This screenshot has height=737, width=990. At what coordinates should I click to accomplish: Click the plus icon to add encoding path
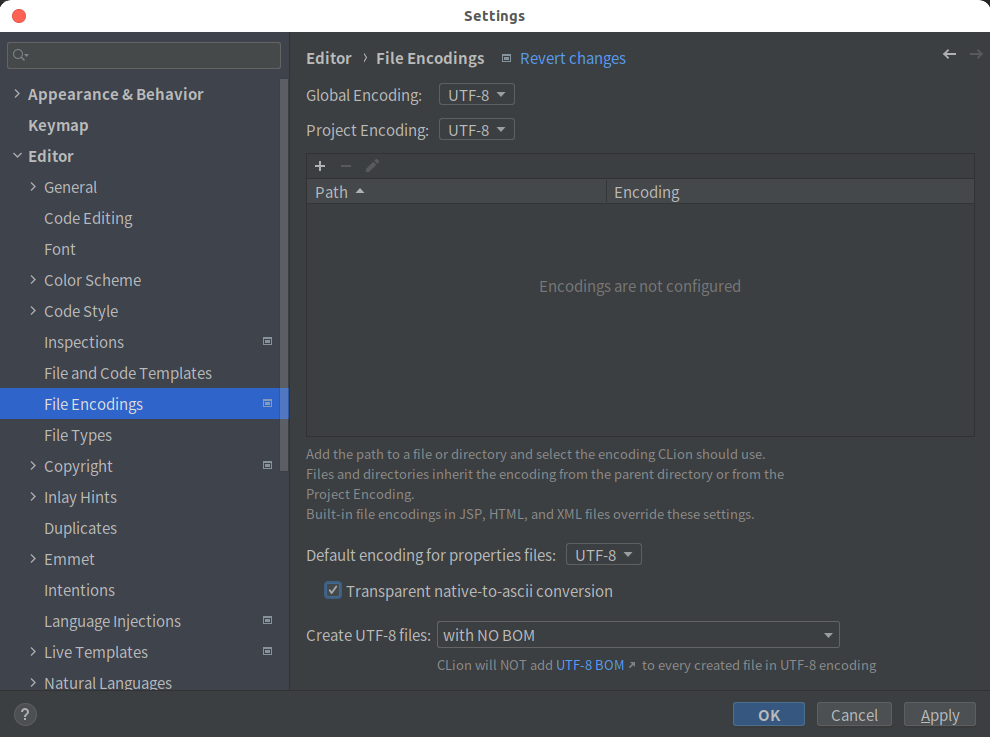319,166
